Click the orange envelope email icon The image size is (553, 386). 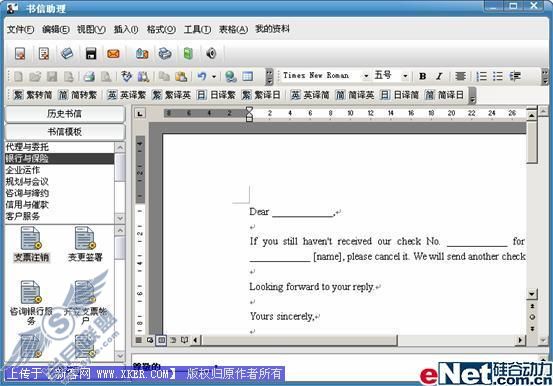(113, 54)
